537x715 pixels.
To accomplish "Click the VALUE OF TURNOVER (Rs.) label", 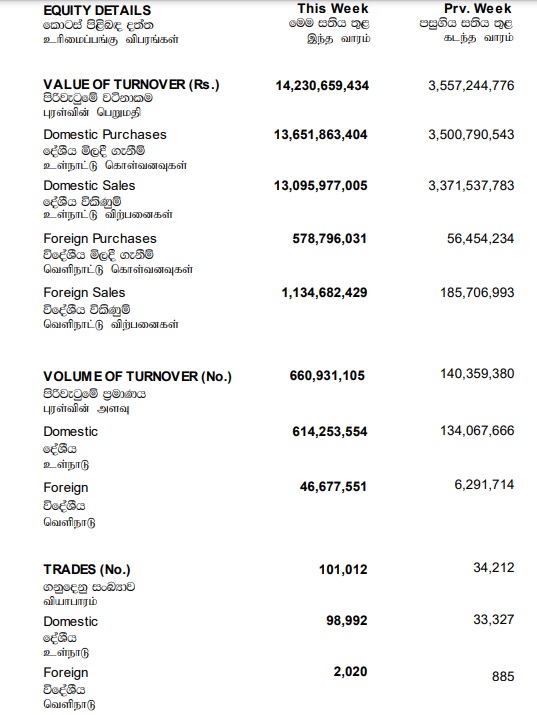I will pyautogui.click(x=131, y=84).
